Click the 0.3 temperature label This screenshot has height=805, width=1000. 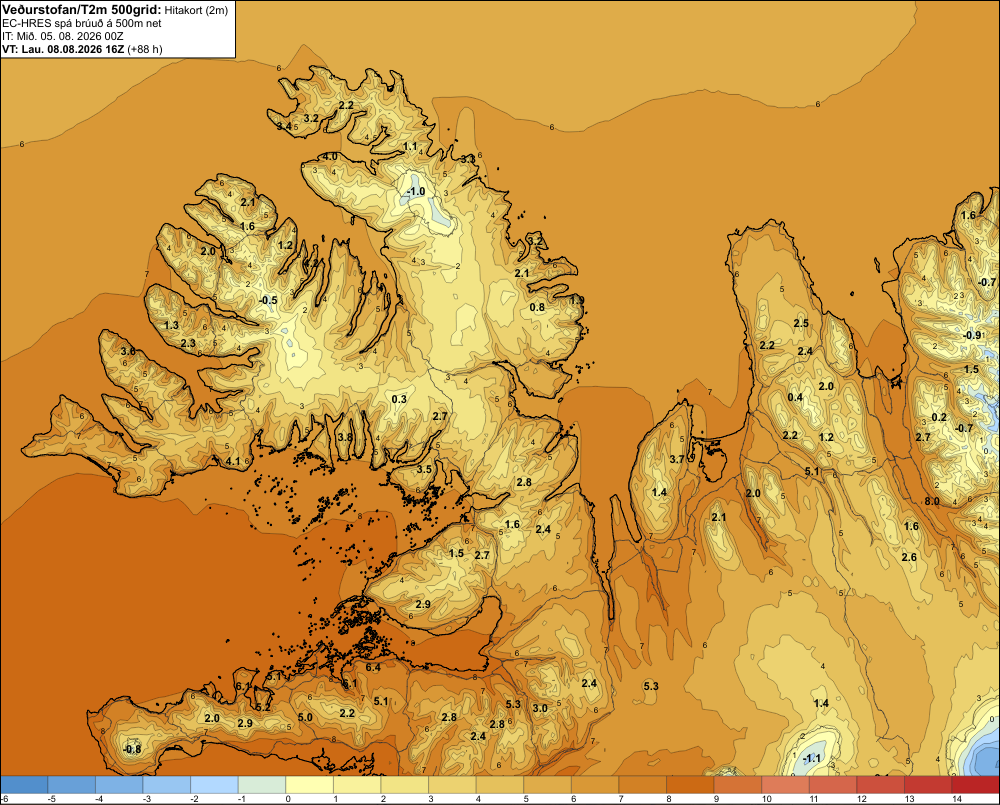click(x=399, y=399)
